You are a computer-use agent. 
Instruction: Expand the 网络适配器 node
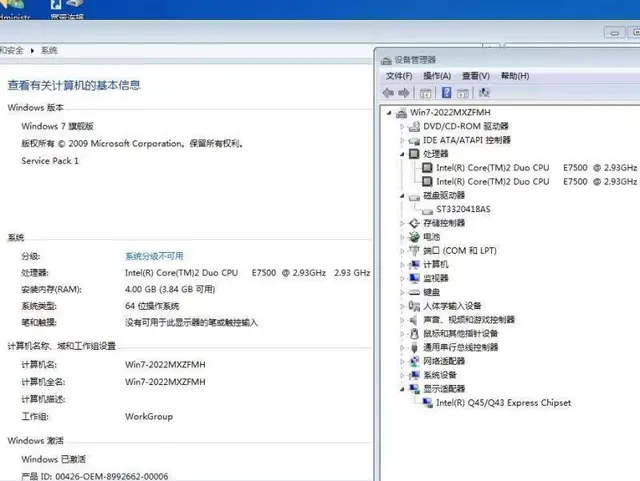[402, 361]
